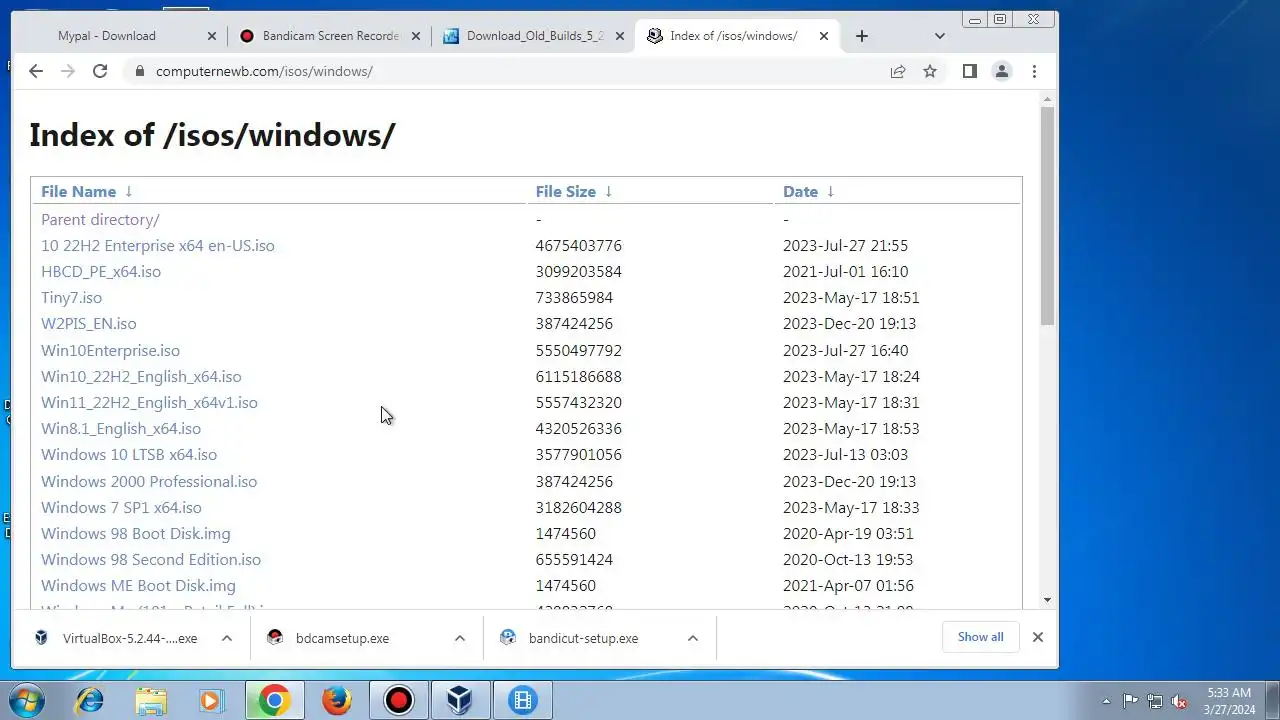Sort by File Size column

pyautogui.click(x=565, y=191)
